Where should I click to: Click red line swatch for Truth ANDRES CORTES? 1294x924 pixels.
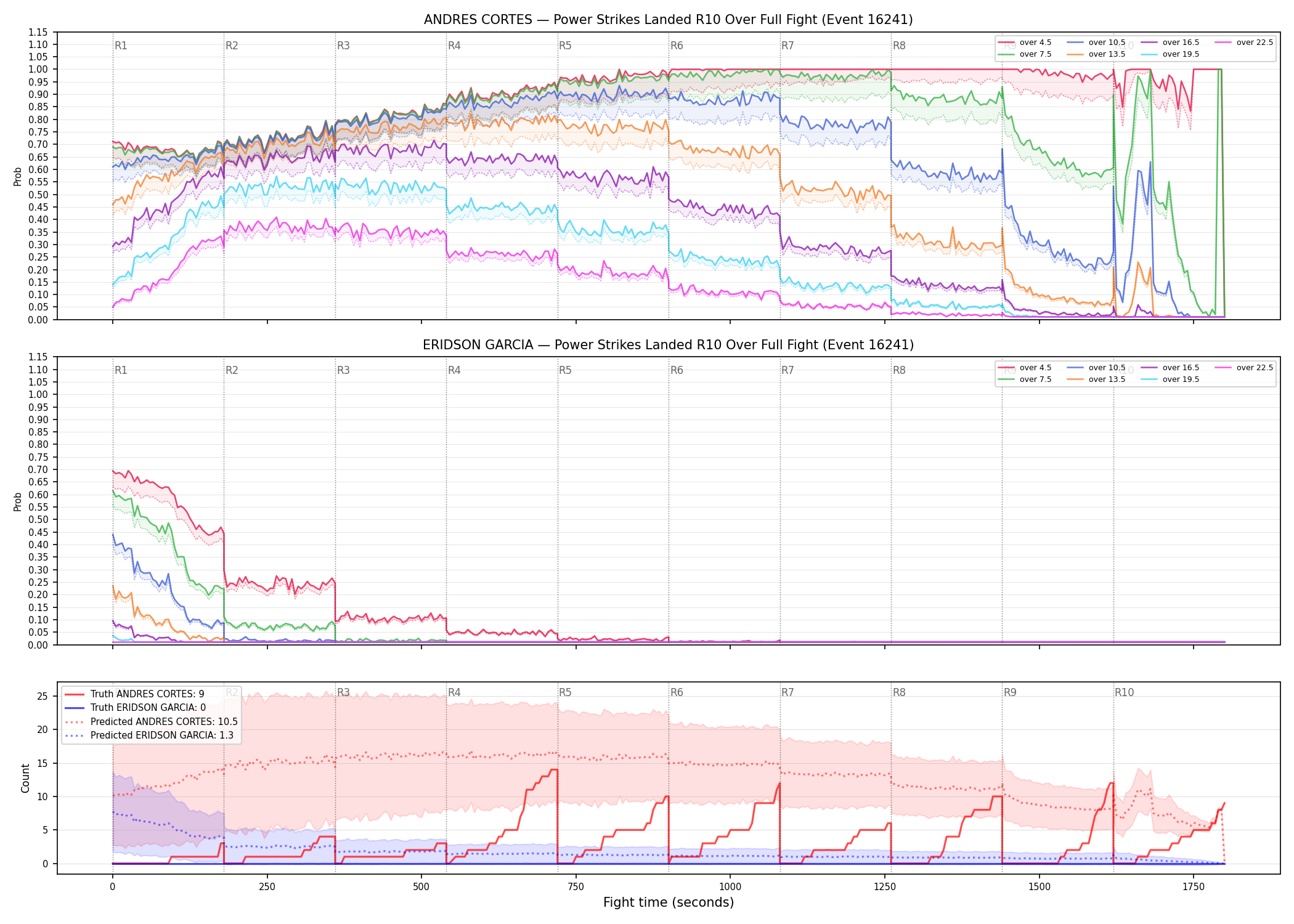75,694
